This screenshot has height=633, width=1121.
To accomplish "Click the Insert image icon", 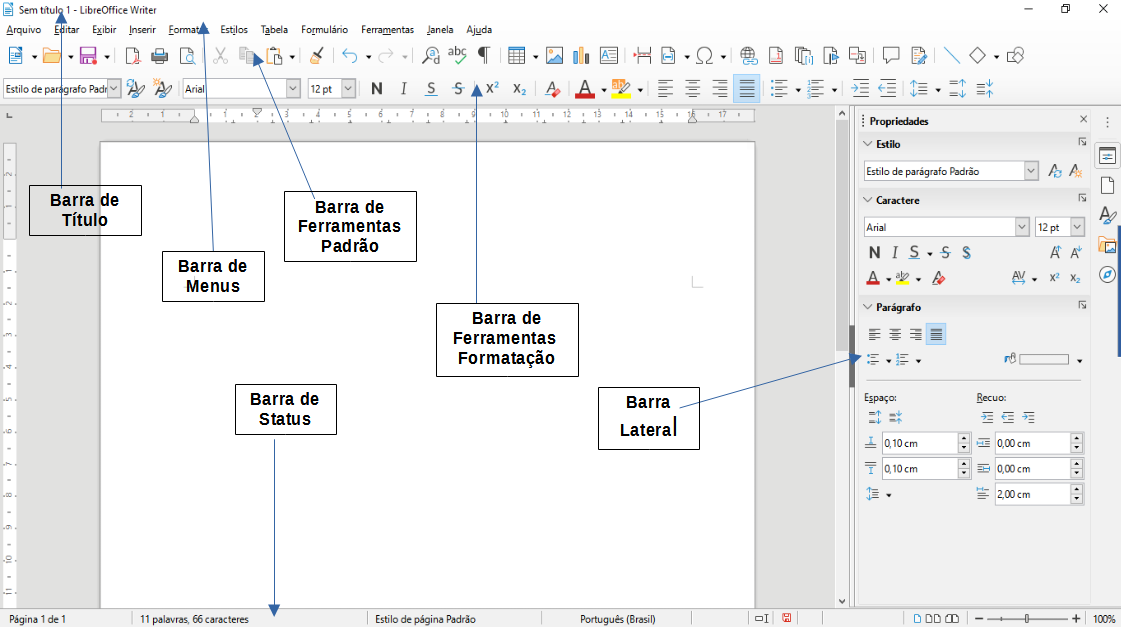I will (554, 56).
